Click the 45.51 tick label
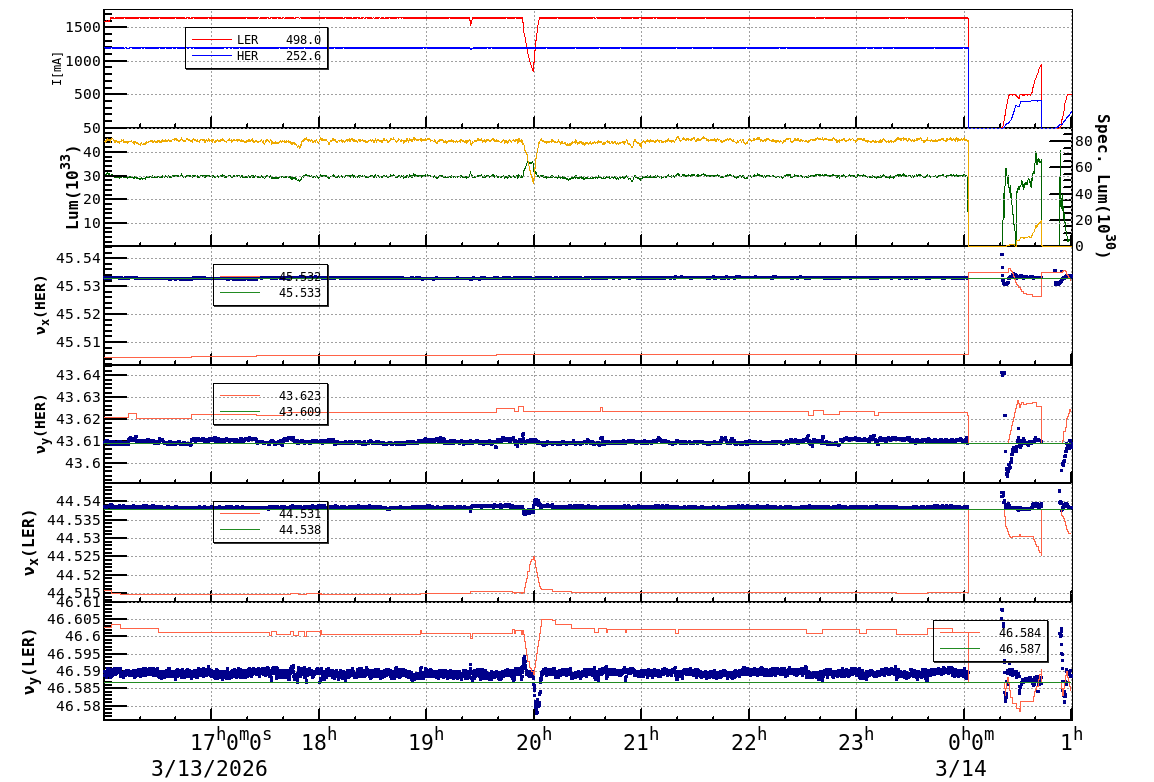Image resolution: width=1154 pixels, height=782 pixels. coord(79,342)
